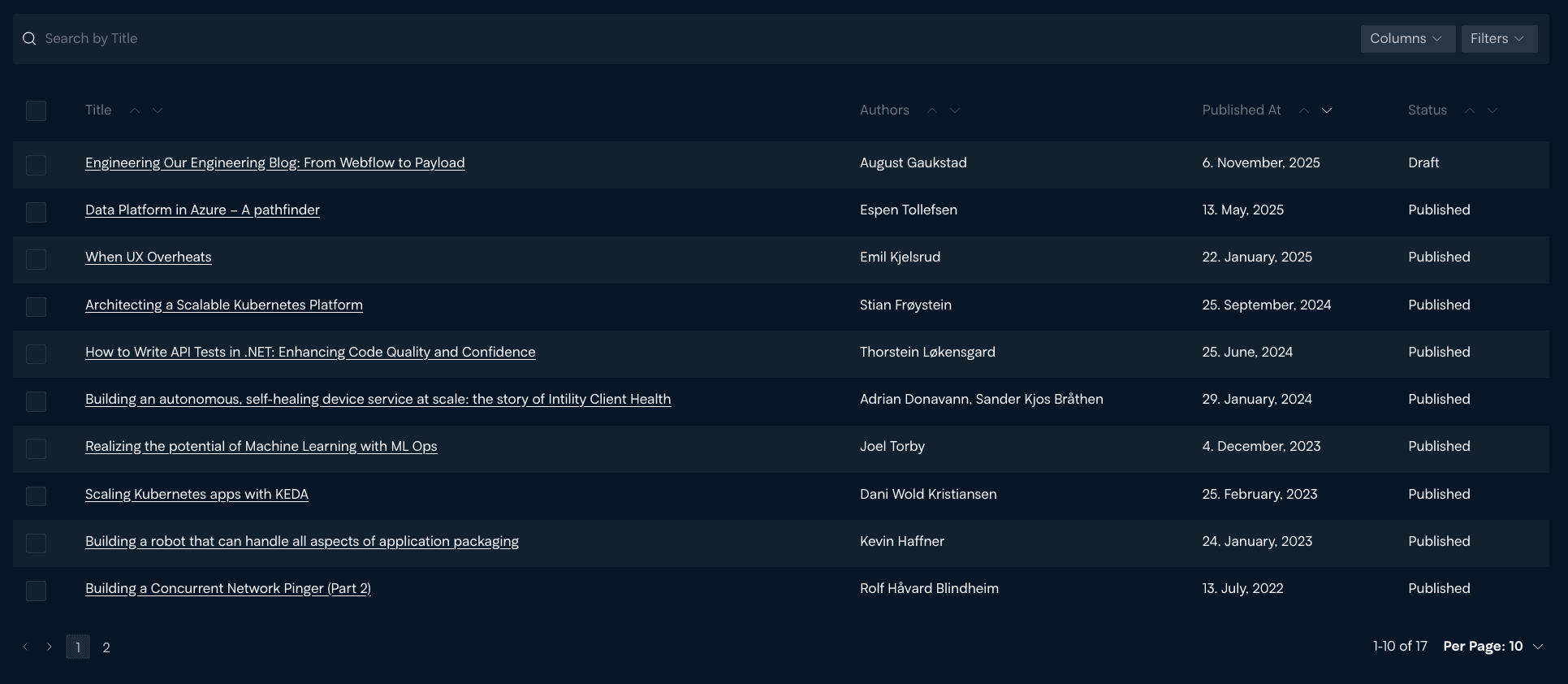This screenshot has width=1568, height=684.
Task: Open the Data Platform in Azure post
Action: pyautogui.click(x=202, y=210)
